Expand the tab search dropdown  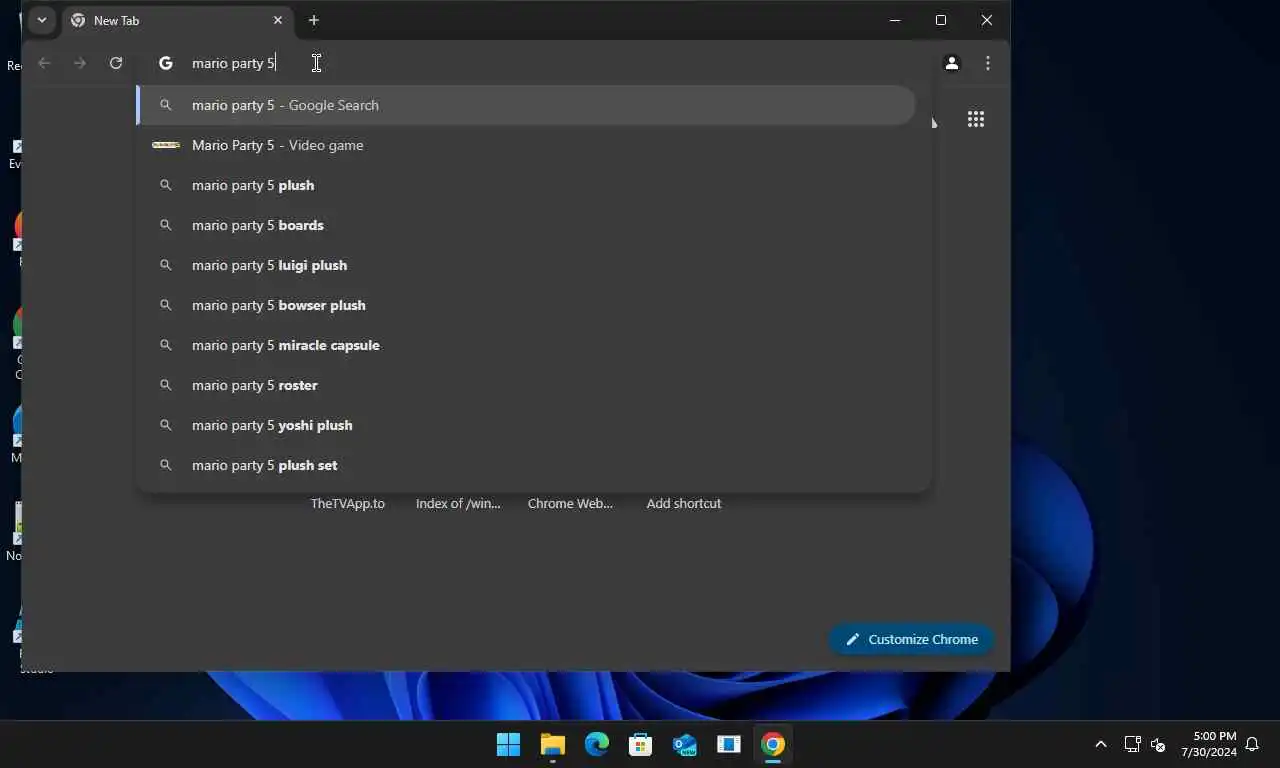(x=41, y=20)
